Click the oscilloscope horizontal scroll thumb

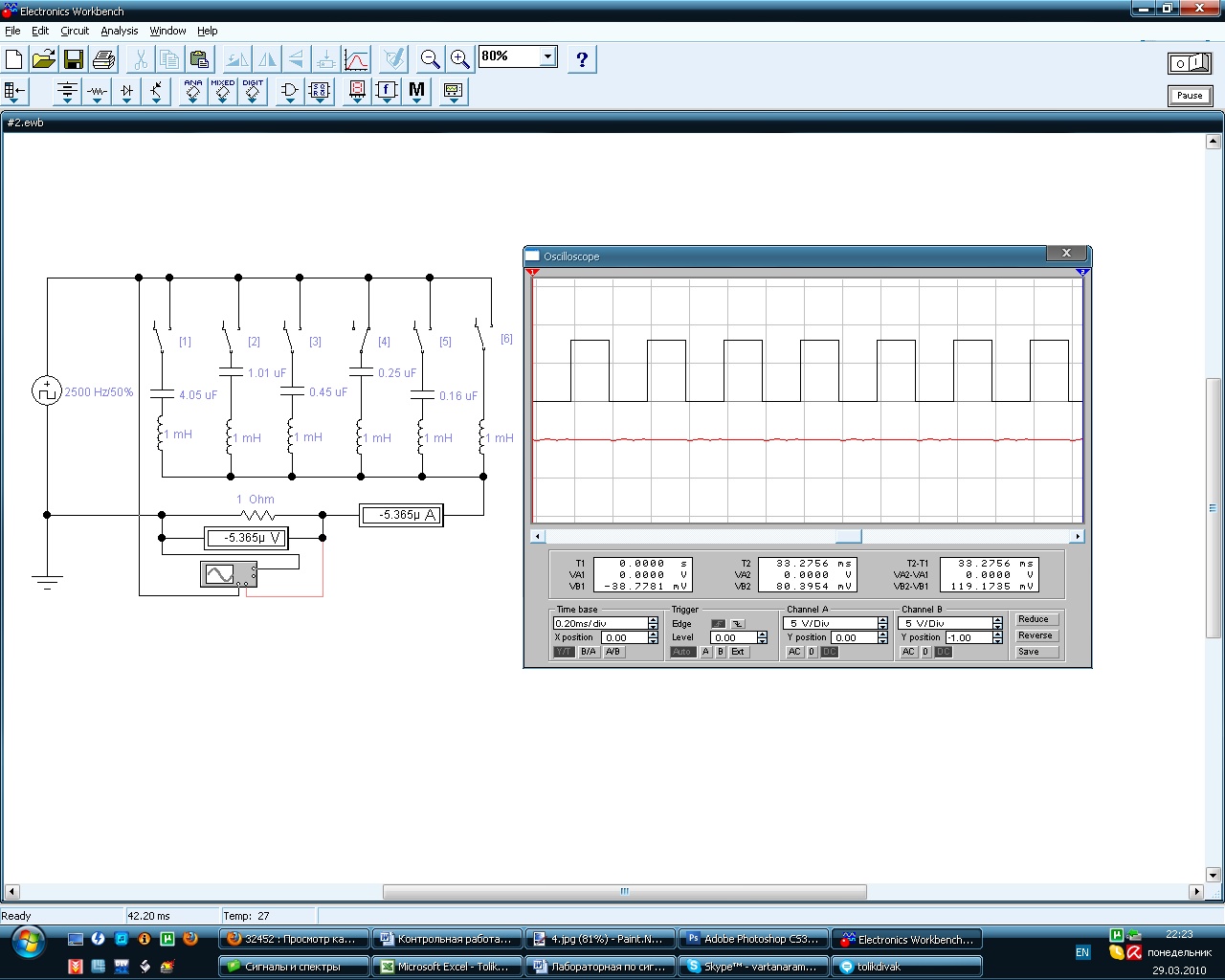(849, 536)
